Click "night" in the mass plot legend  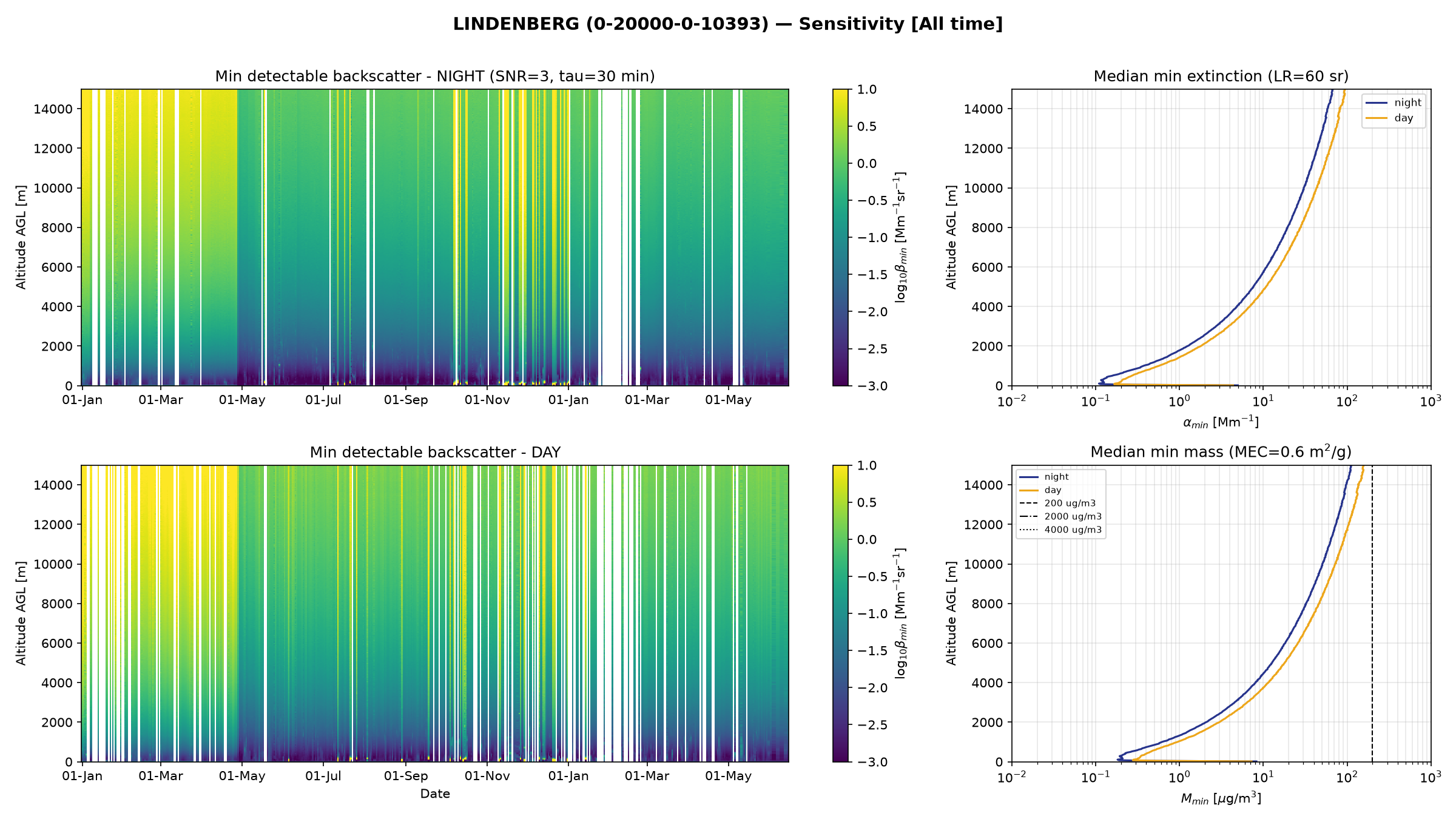(1056, 477)
